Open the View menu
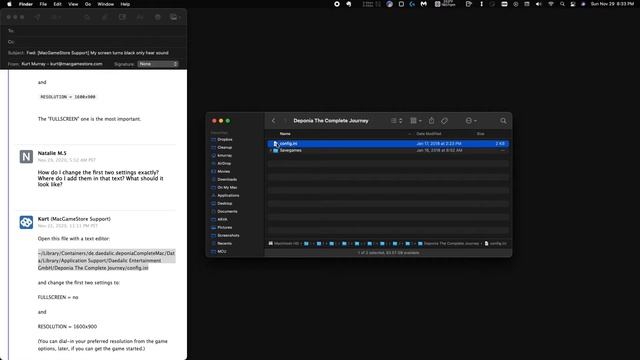 (73, 4)
